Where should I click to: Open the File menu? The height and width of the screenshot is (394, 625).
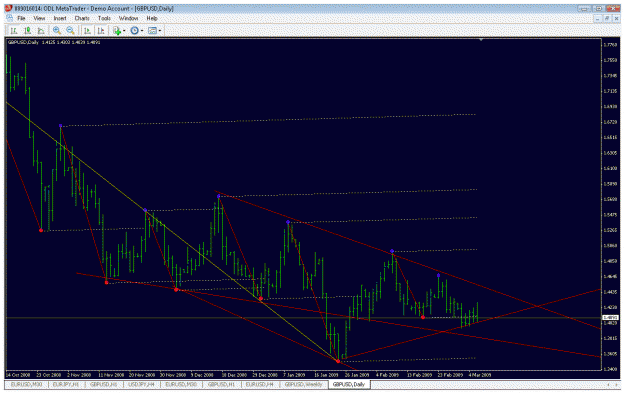click(x=21, y=18)
